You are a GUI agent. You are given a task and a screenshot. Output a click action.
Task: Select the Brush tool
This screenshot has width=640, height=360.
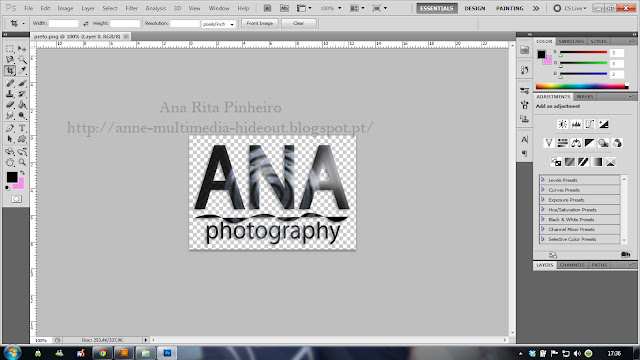coord(22,83)
